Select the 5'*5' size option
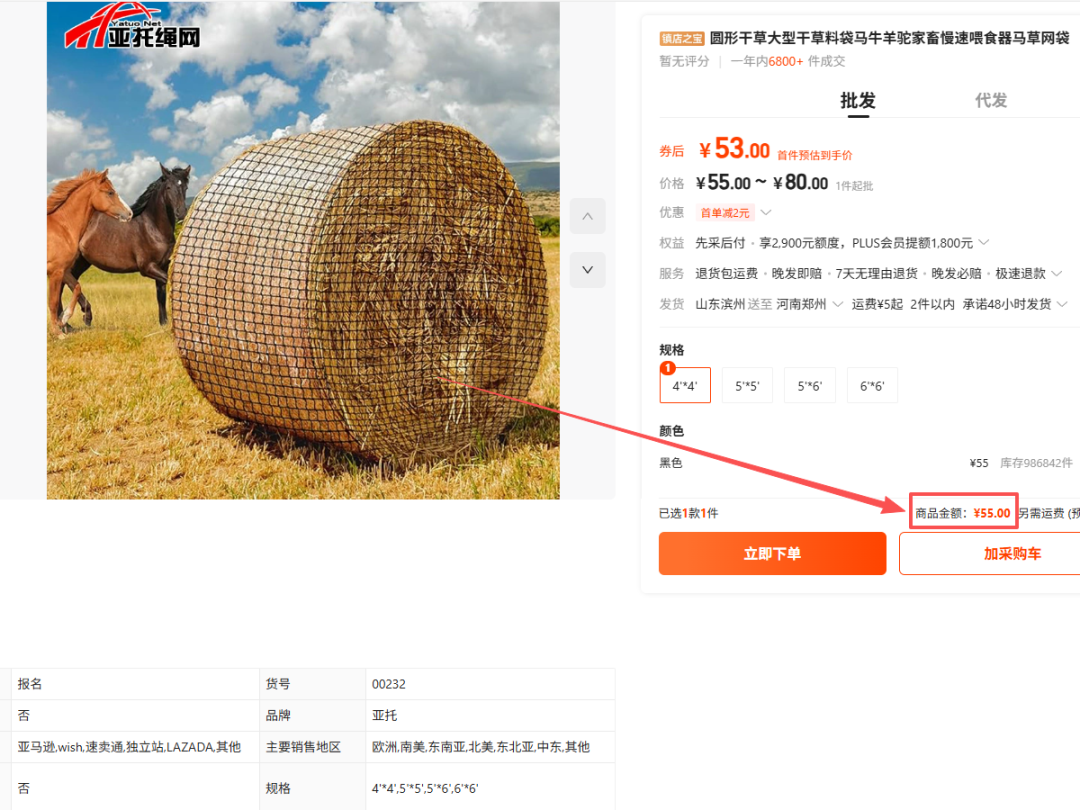The height and width of the screenshot is (810, 1080). pos(747,386)
